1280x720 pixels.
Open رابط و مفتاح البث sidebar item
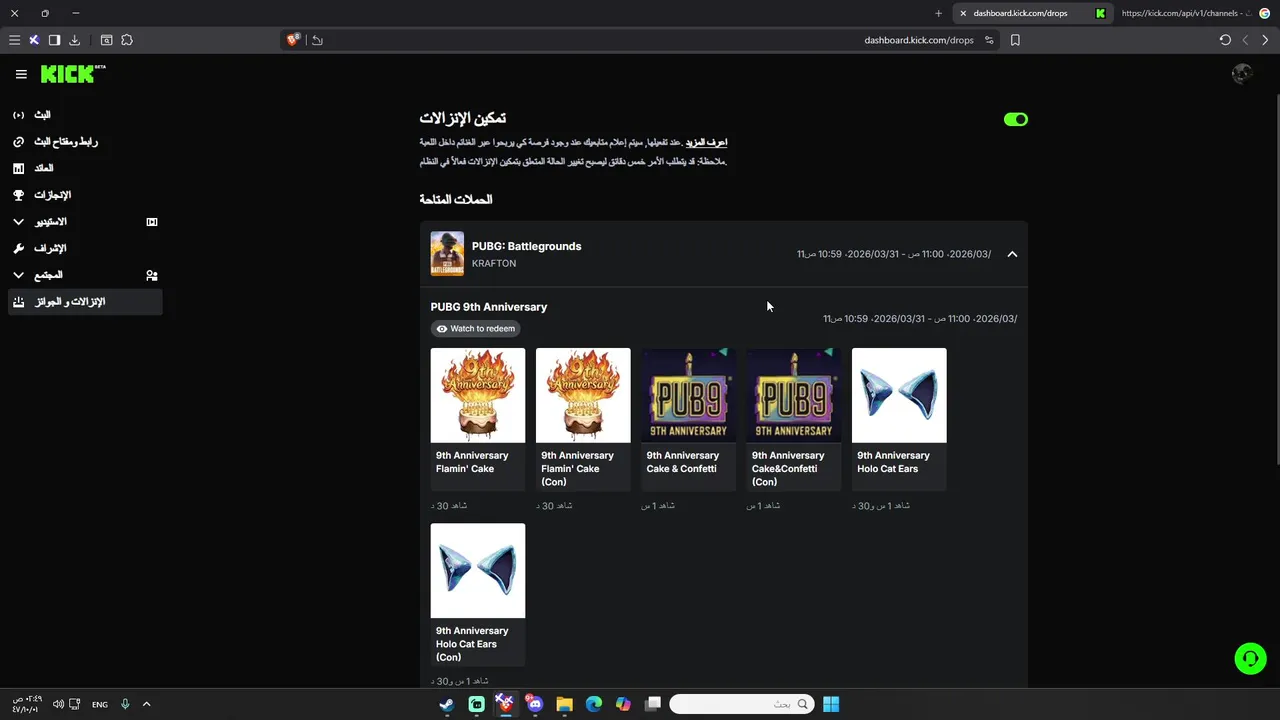[x=85, y=141]
